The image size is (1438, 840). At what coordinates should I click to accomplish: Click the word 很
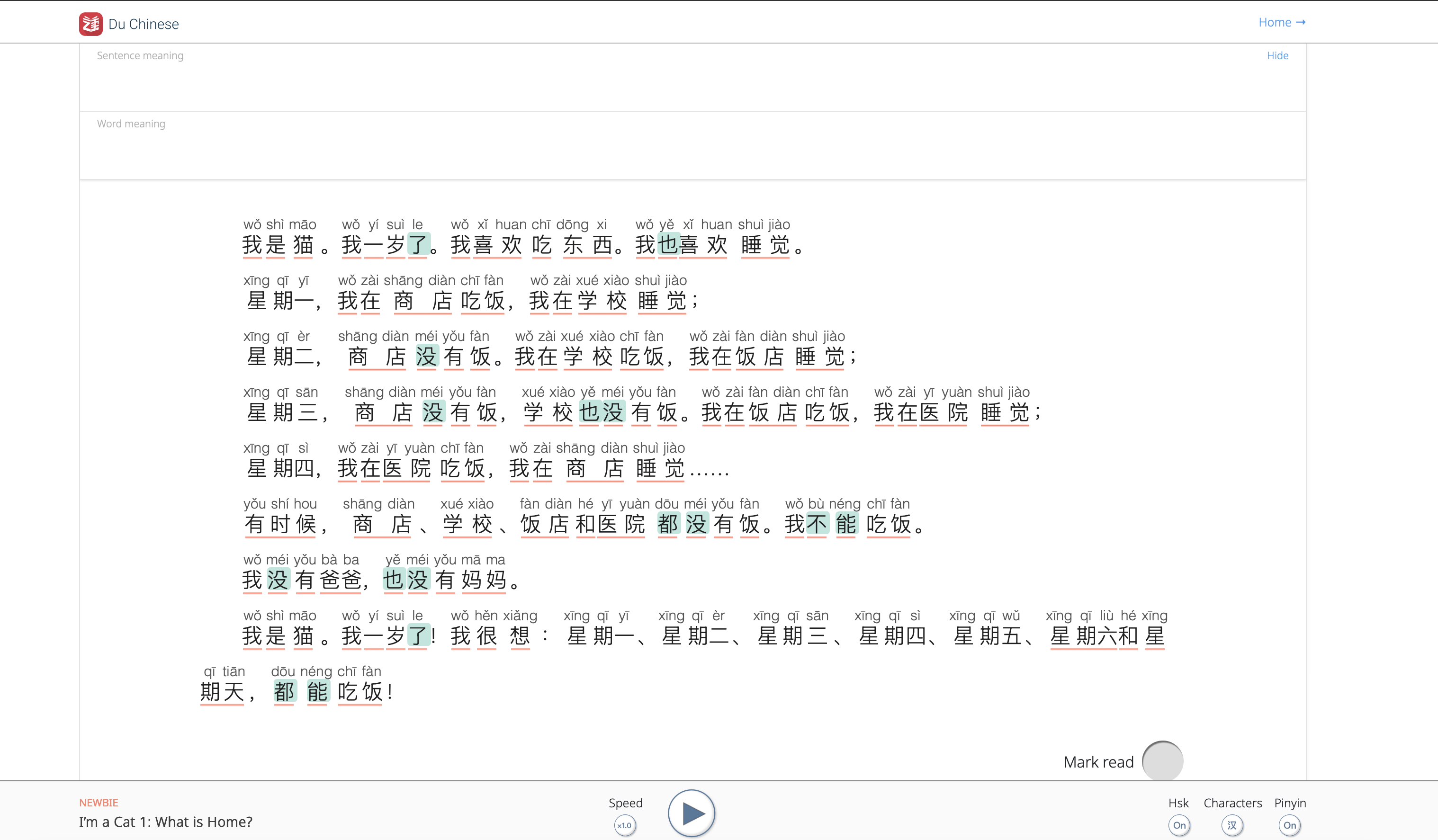487,636
